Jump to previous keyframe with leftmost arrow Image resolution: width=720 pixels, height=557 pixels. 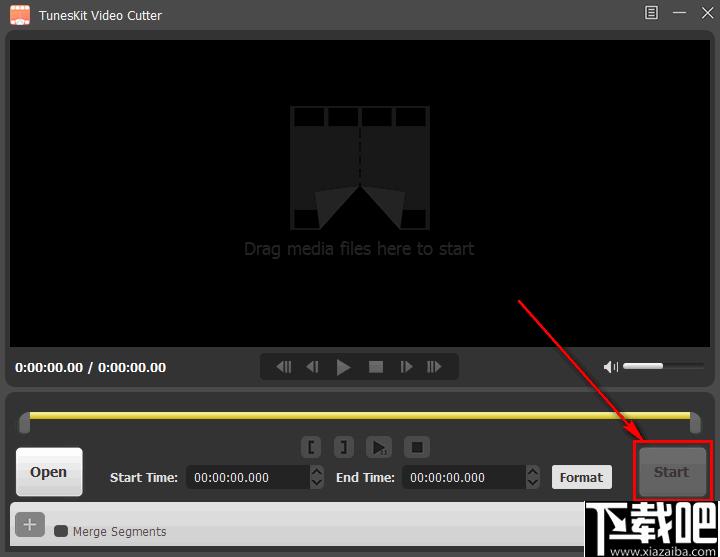[x=283, y=367]
